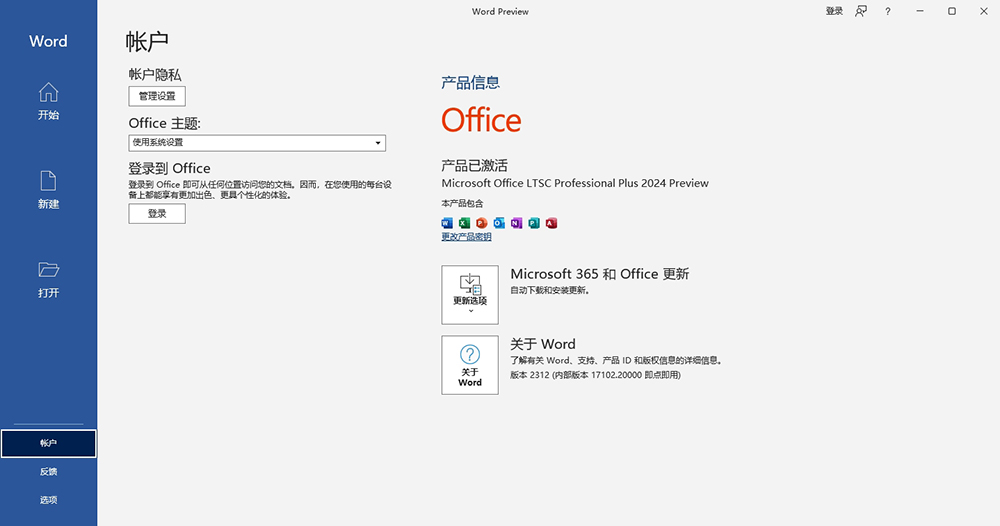
Task: Click the Word title in the sidebar
Action: pos(48,41)
